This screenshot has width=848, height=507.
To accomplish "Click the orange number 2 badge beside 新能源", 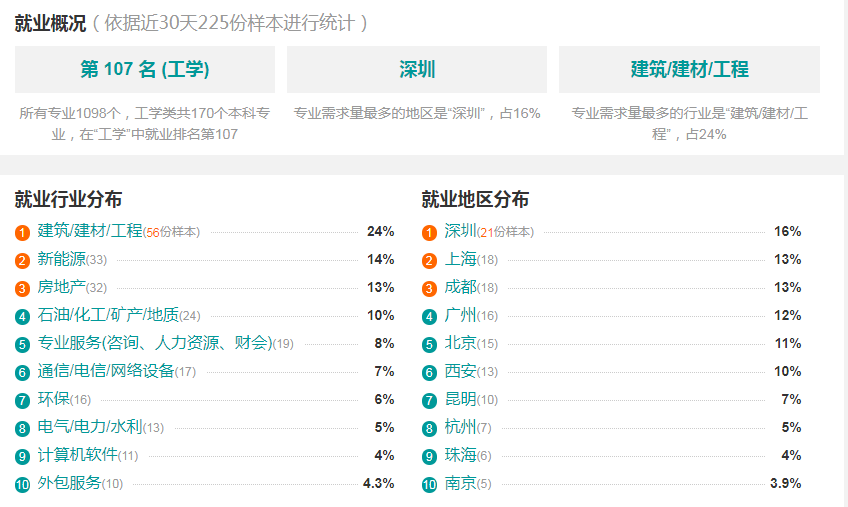I will [x=22, y=261].
